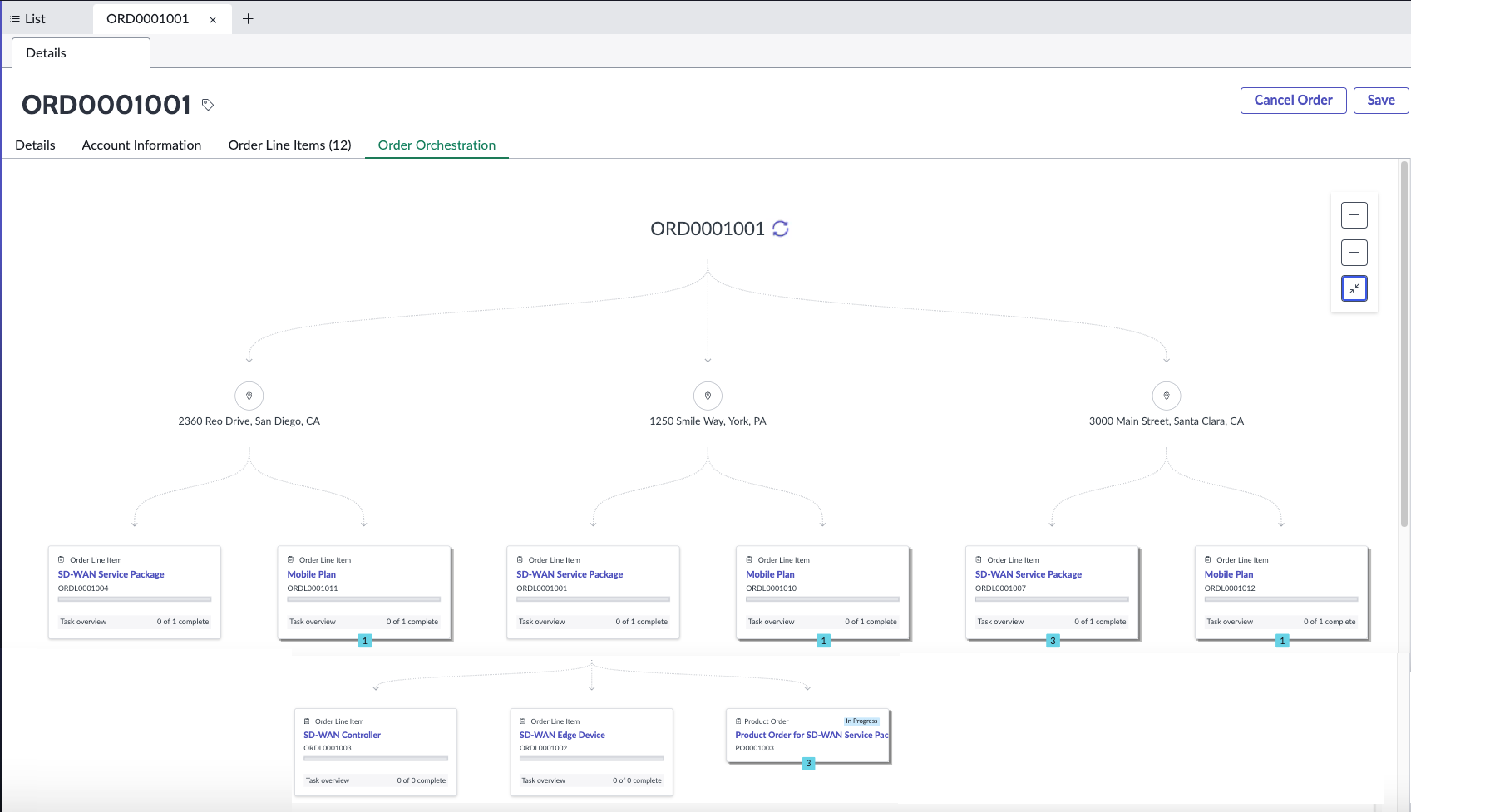This screenshot has width=1485, height=812.
Task: Switch to the Details sub-tab
Action: coord(36,145)
